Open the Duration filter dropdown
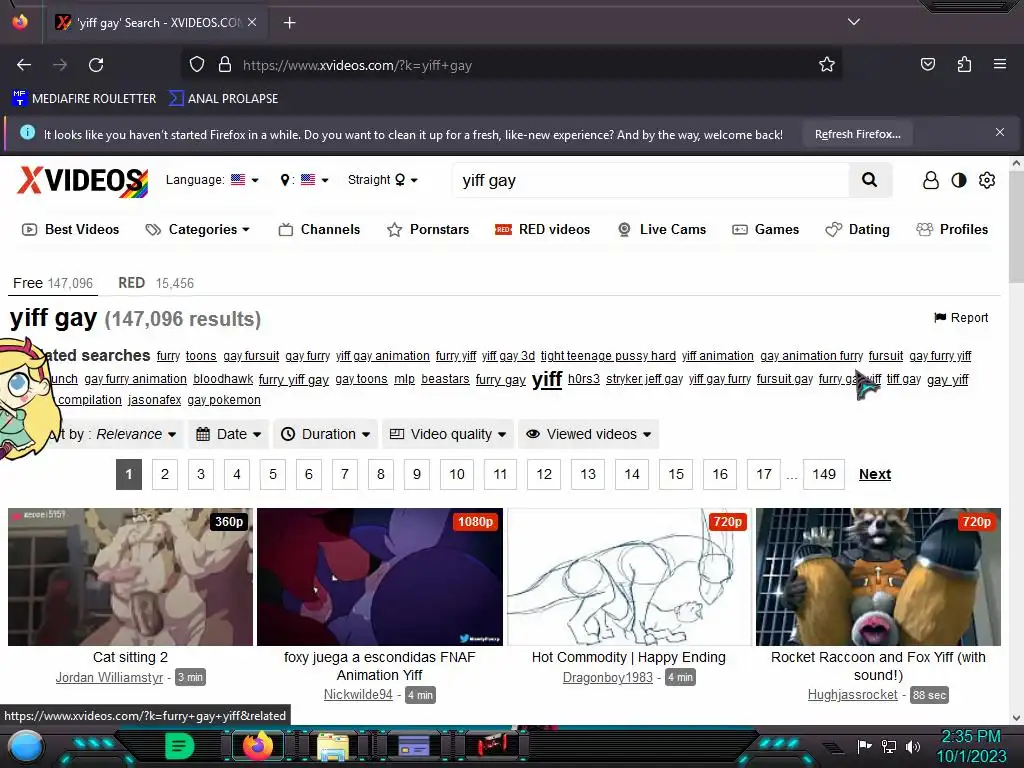The height and width of the screenshot is (768, 1024). point(325,434)
